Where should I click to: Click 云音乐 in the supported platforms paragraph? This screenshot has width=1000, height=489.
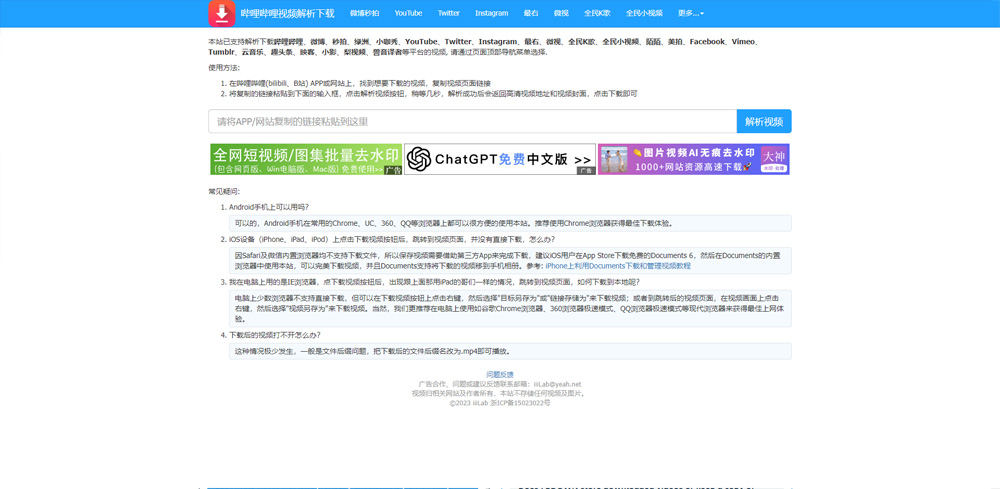coord(251,52)
